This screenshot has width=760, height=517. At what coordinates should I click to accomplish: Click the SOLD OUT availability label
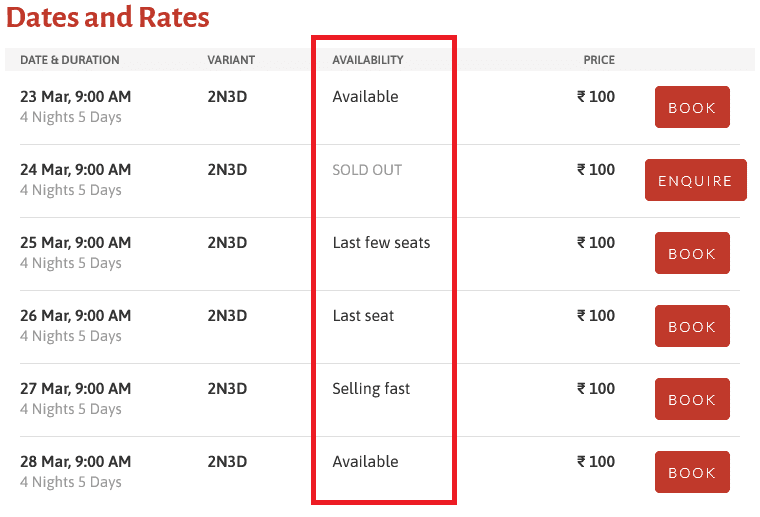(x=367, y=170)
